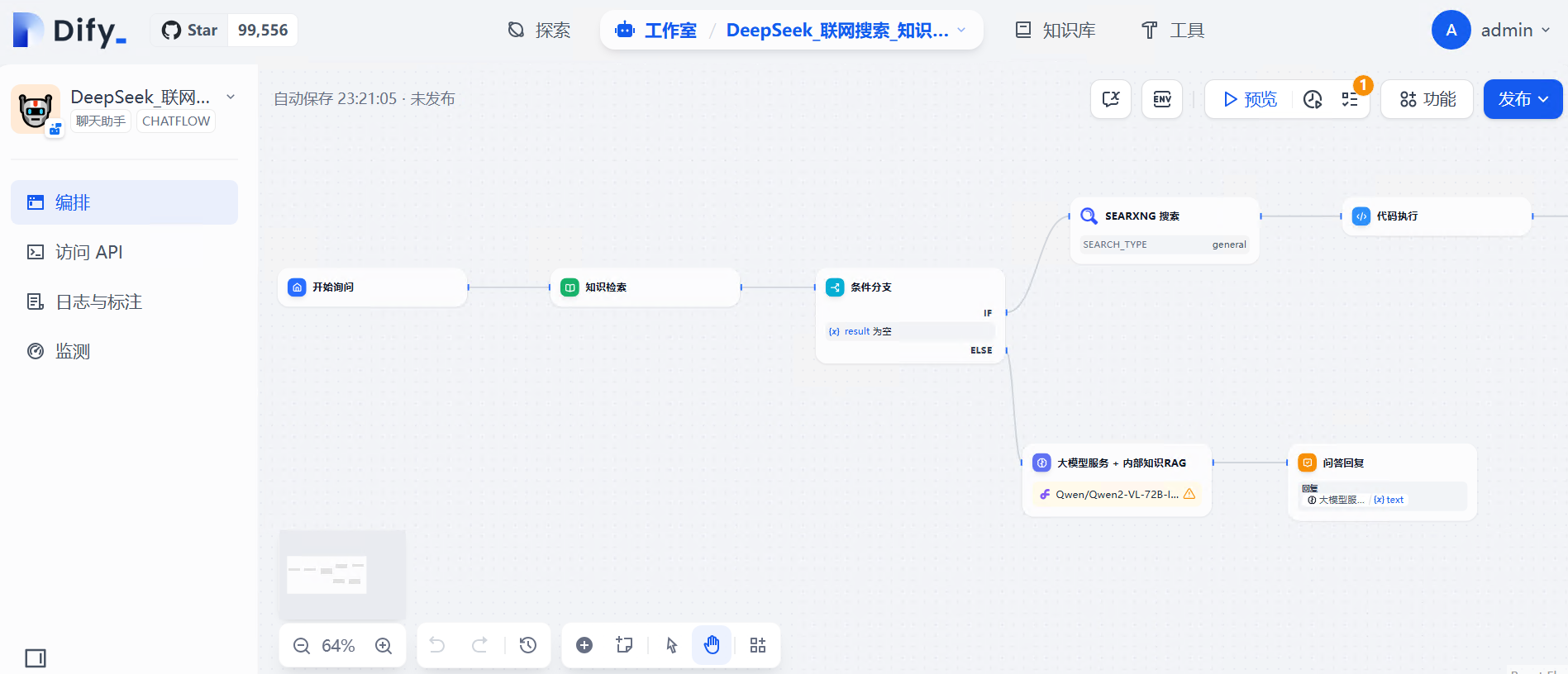Image resolution: width=1568 pixels, height=674 pixels.
Task: Switch to the 工作室 tab
Action: (x=656, y=31)
